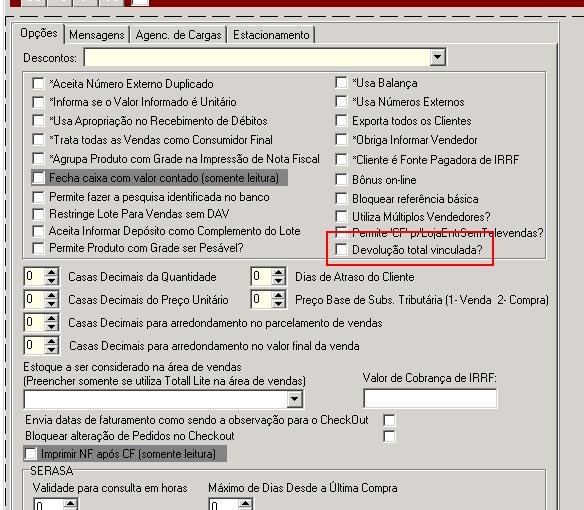
Task: Check Devolução total vinculada?
Action: [x=341, y=250]
